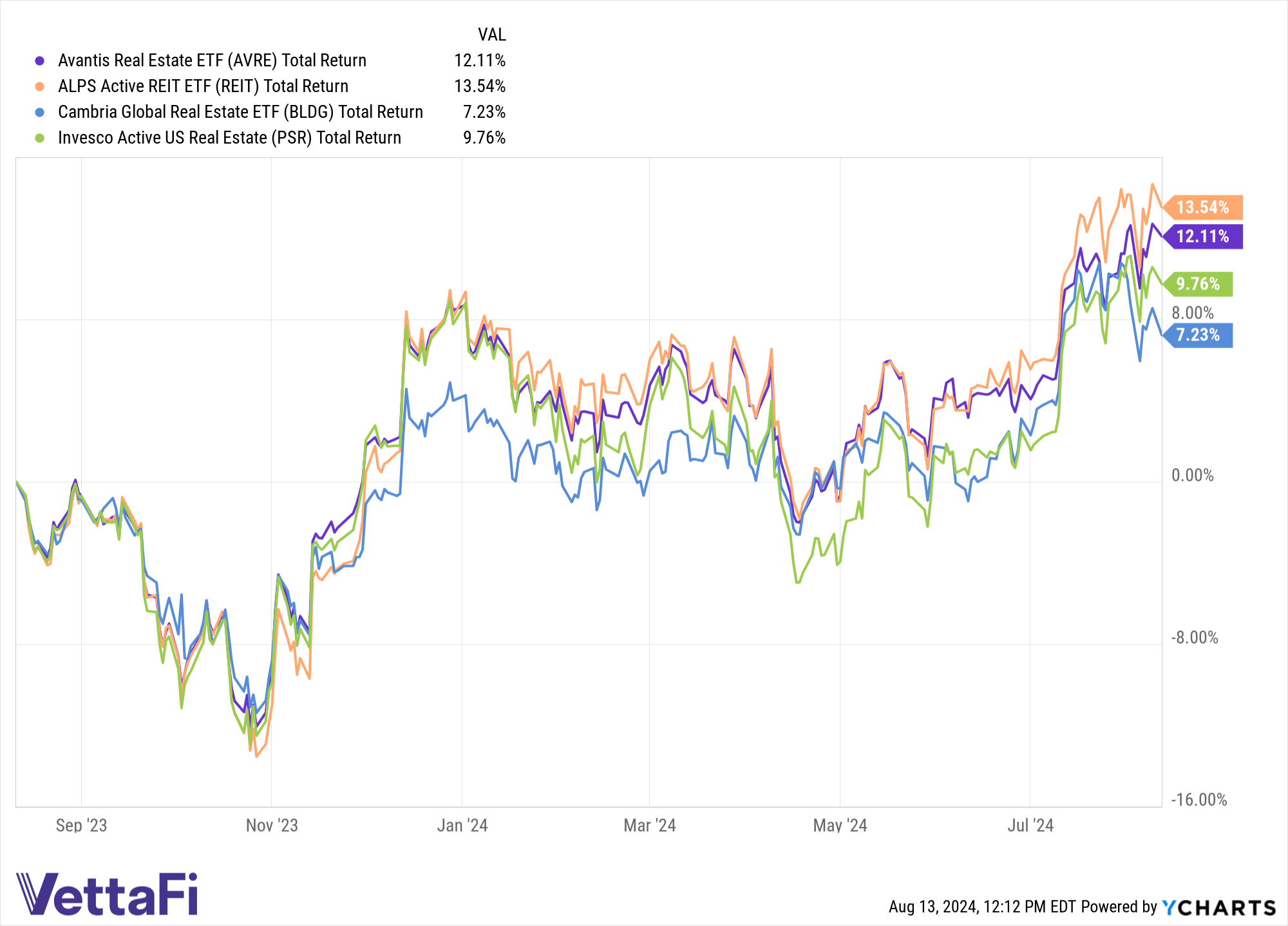Click the VettaFi logo
This screenshot has width=1288, height=926.
tap(107, 894)
